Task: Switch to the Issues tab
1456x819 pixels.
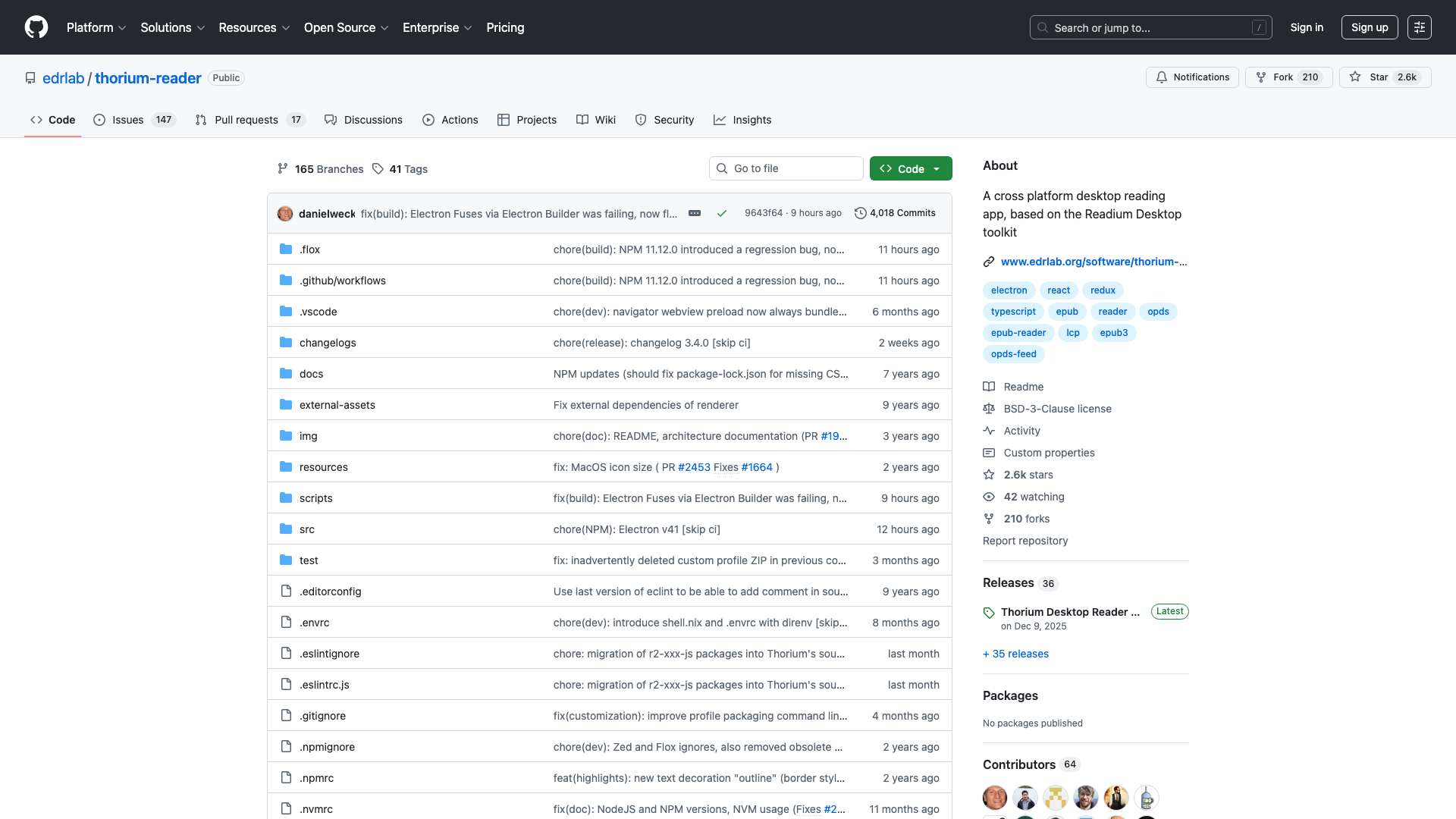Action: (x=134, y=120)
